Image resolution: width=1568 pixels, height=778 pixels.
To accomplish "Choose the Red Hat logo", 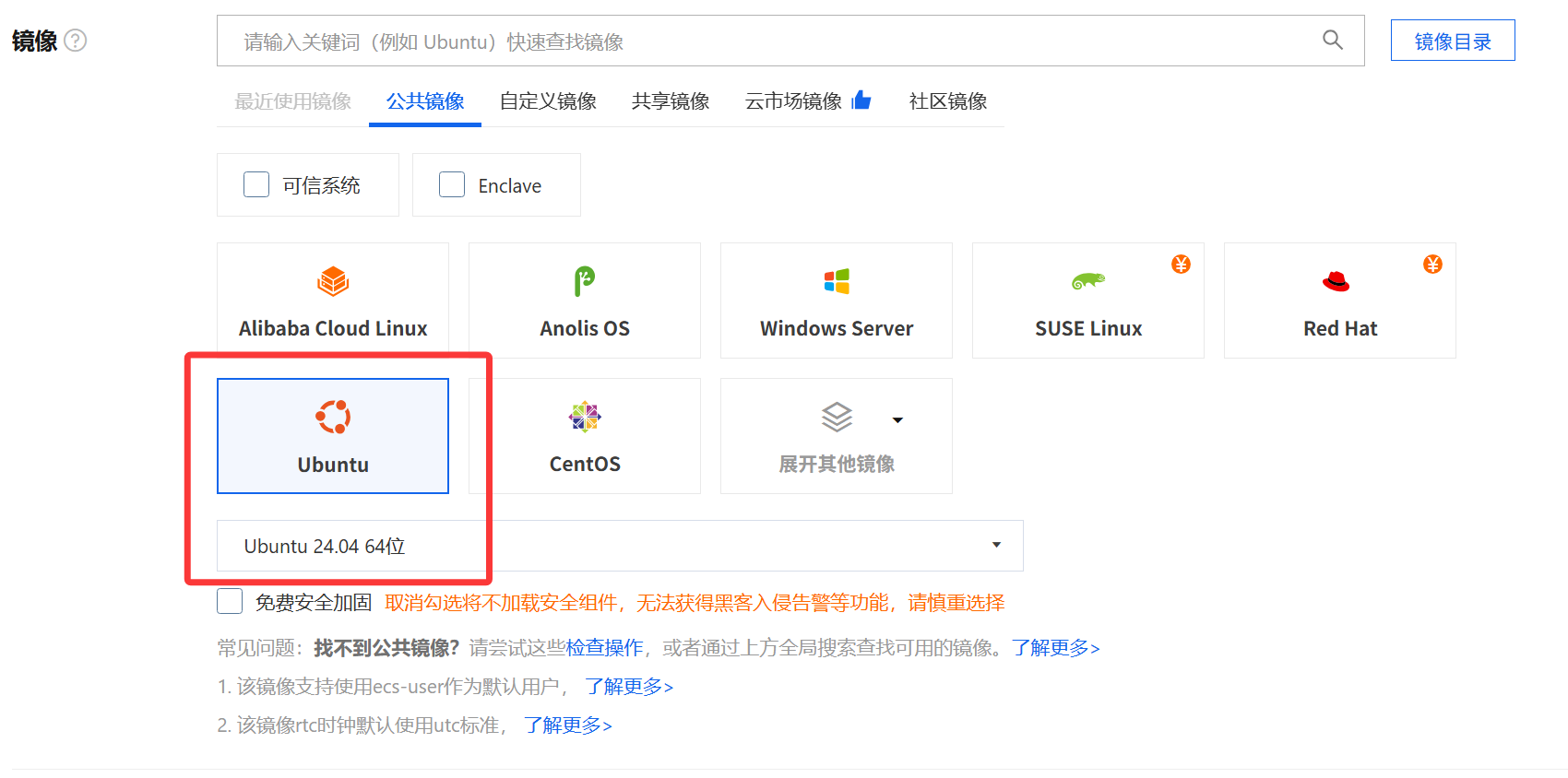I will click(x=1336, y=281).
